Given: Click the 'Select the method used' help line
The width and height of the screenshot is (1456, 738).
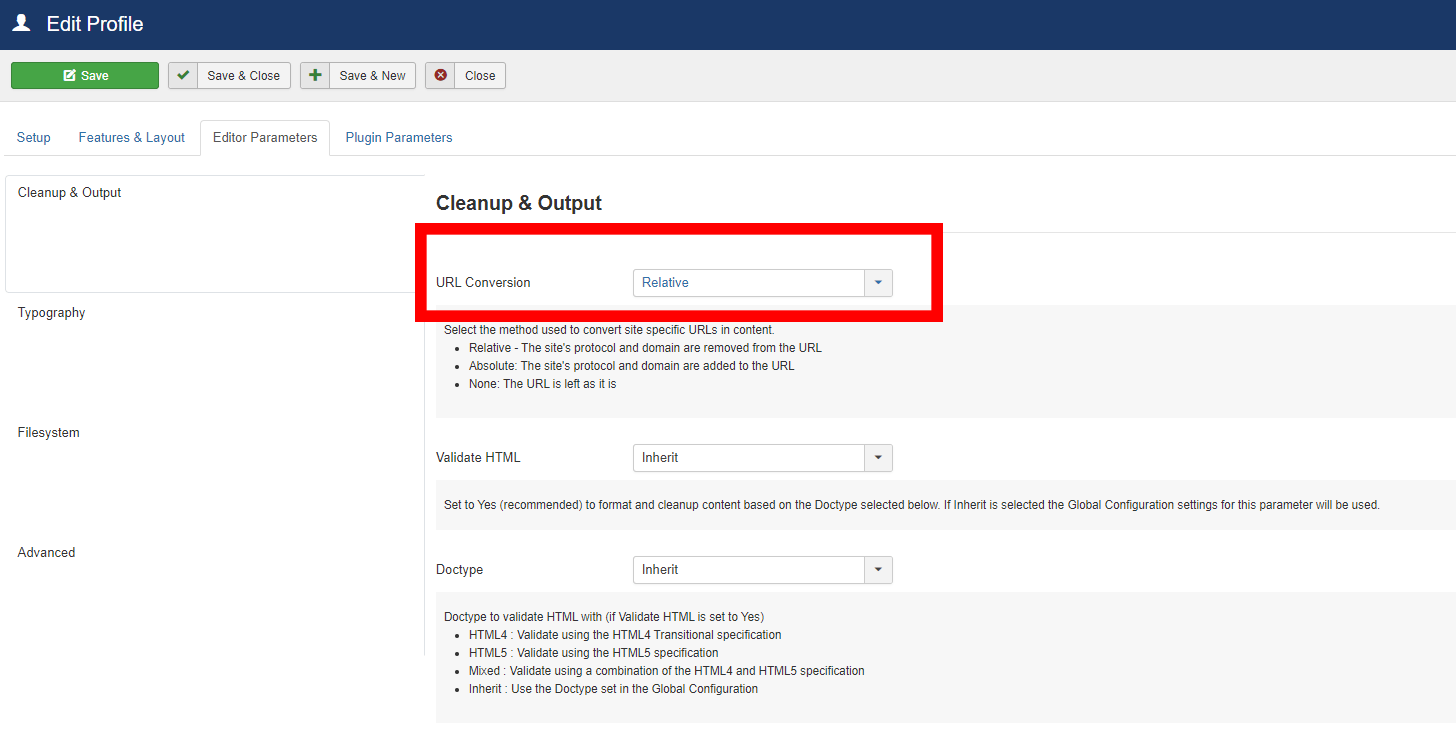Looking at the screenshot, I should [x=609, y=330].
